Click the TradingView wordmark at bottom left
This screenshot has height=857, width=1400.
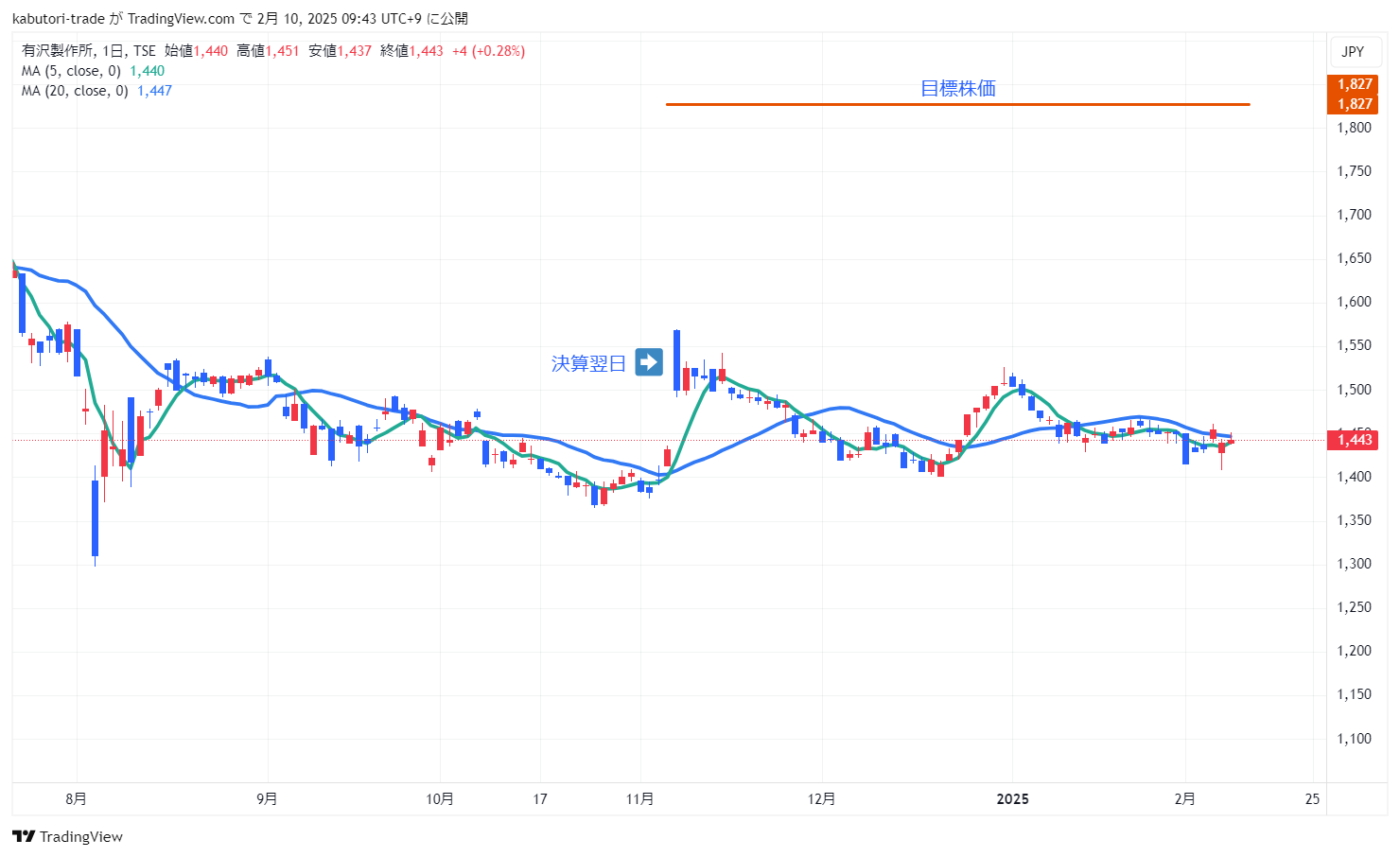[81, 836]
